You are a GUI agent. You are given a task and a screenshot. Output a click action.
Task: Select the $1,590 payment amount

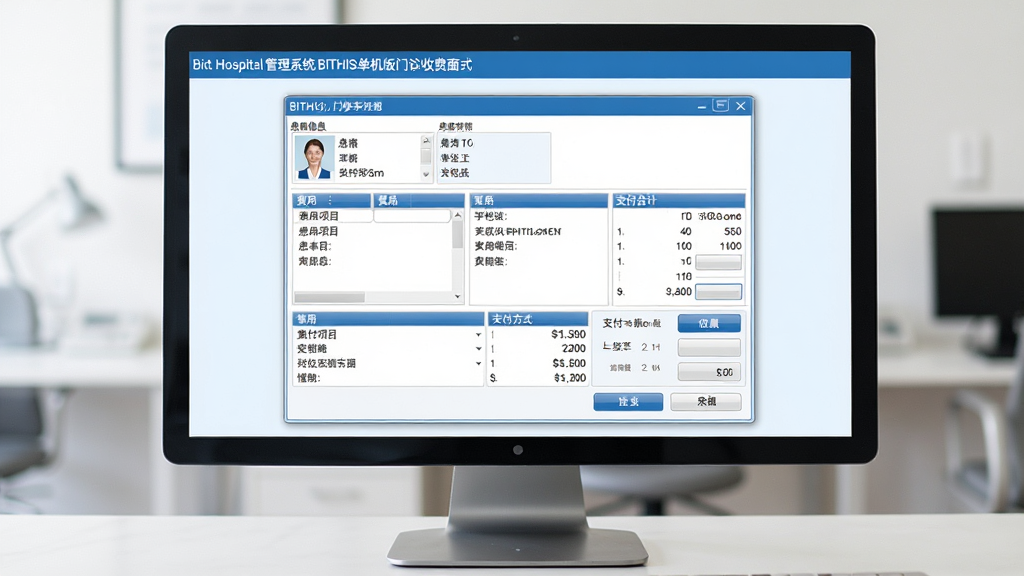point(568,334)
